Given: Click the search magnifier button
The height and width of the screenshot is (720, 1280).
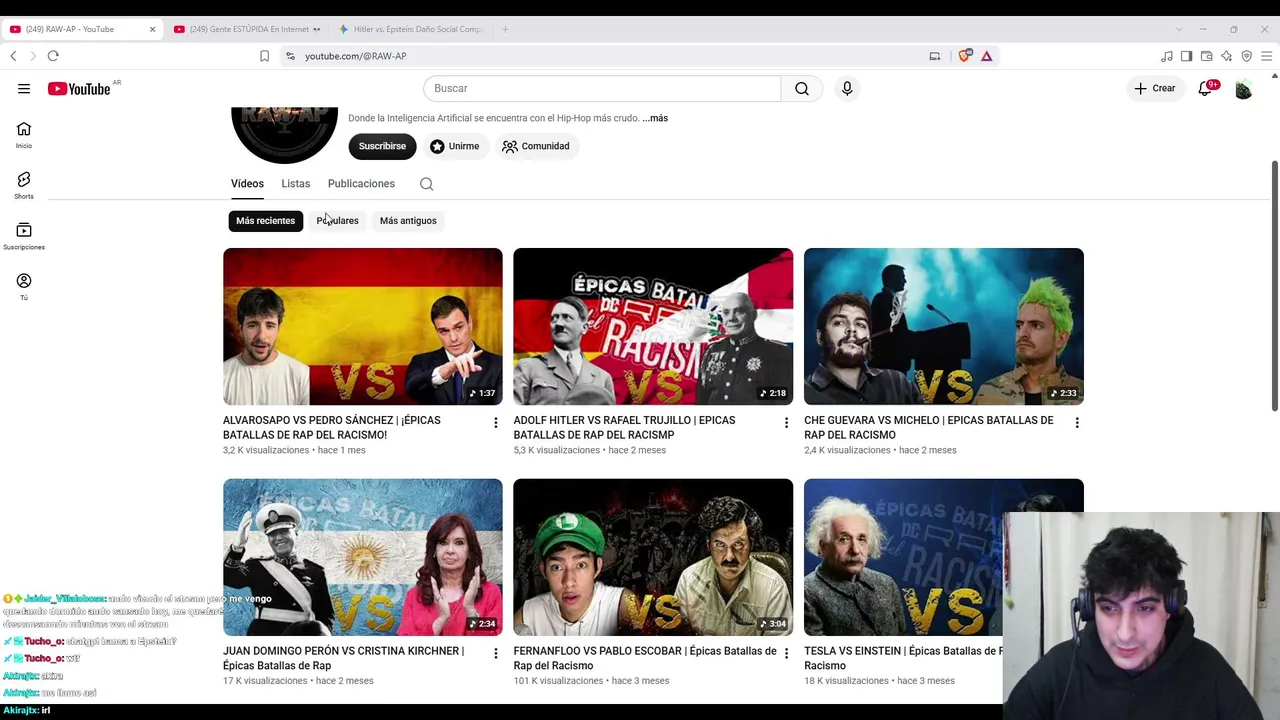Looking at the screenshot, I should click(802, 89).
